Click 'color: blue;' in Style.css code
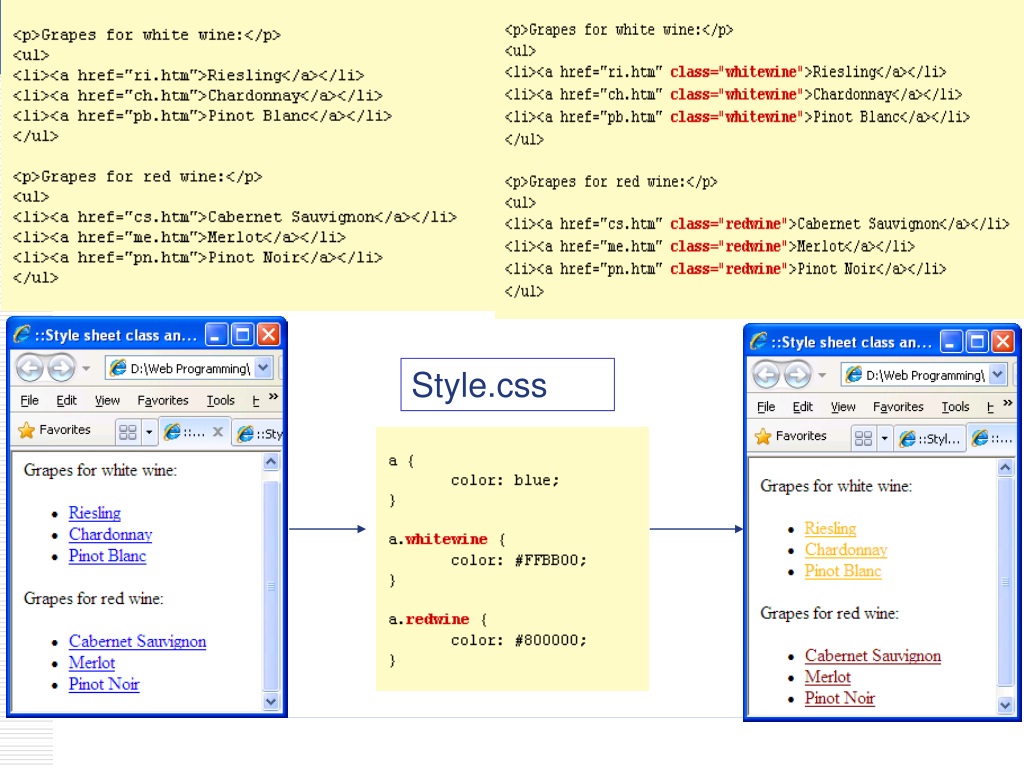 505,481
